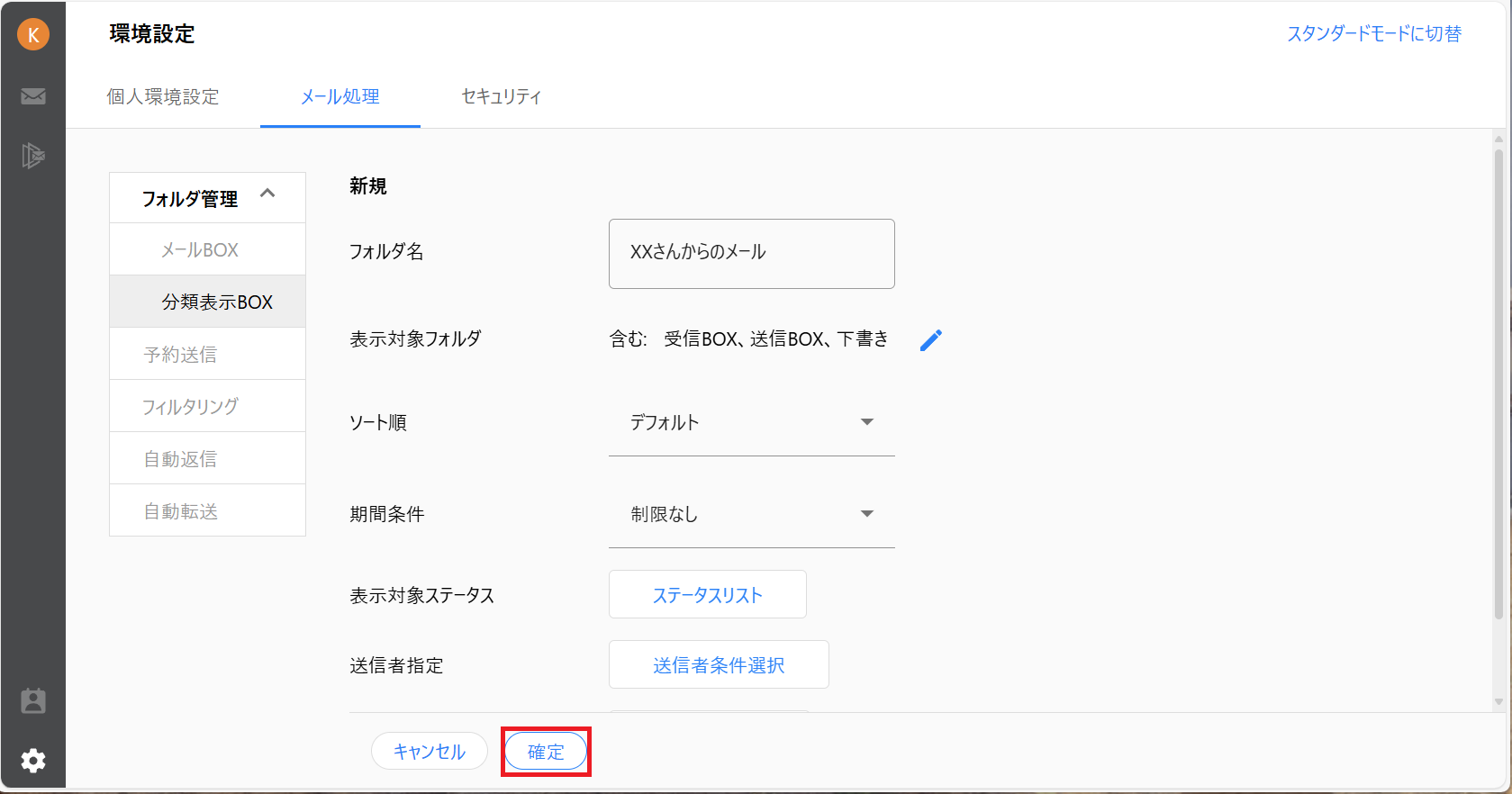This screenshot has width=1512, height=794.
Task: Switch to the 個人環境設定 tab
Action: click(163, 96)
